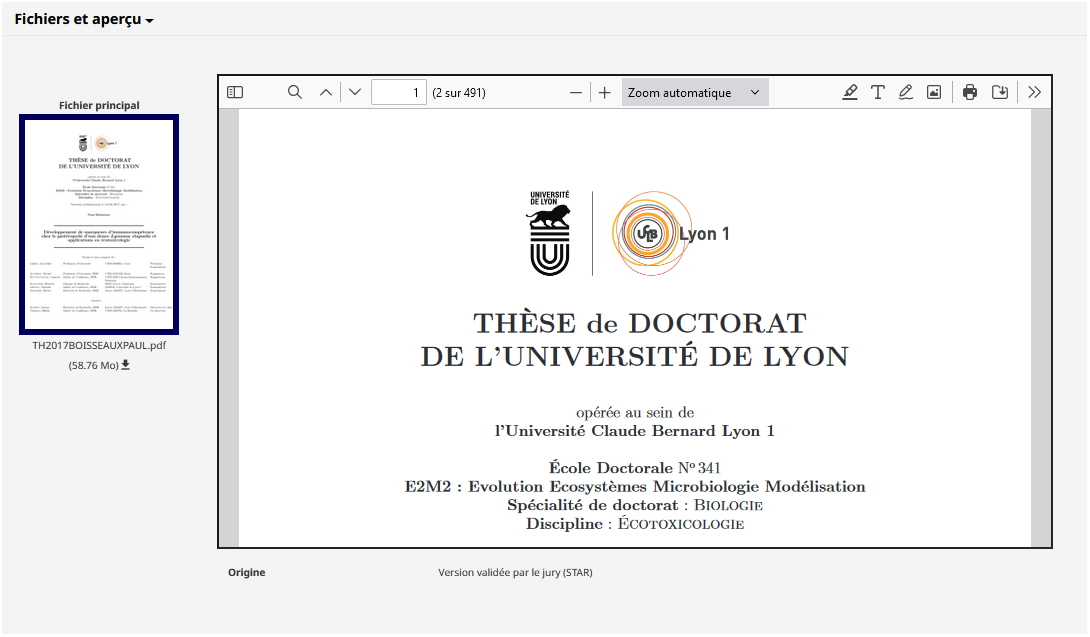The width and height of the screenshot is (1090, 637).
Task: Click the TH2017BOISSEAUXPAUL.pdf file name
Action: (x=99, y=346)
